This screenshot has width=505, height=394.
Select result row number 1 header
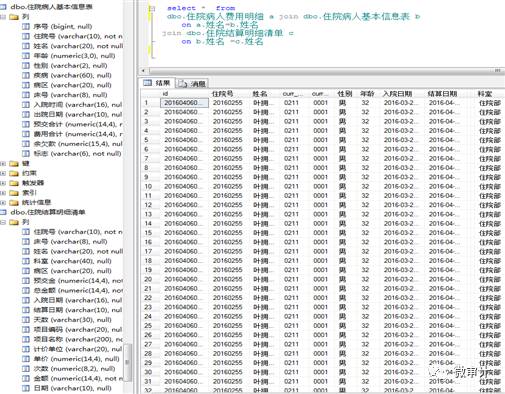150,103
